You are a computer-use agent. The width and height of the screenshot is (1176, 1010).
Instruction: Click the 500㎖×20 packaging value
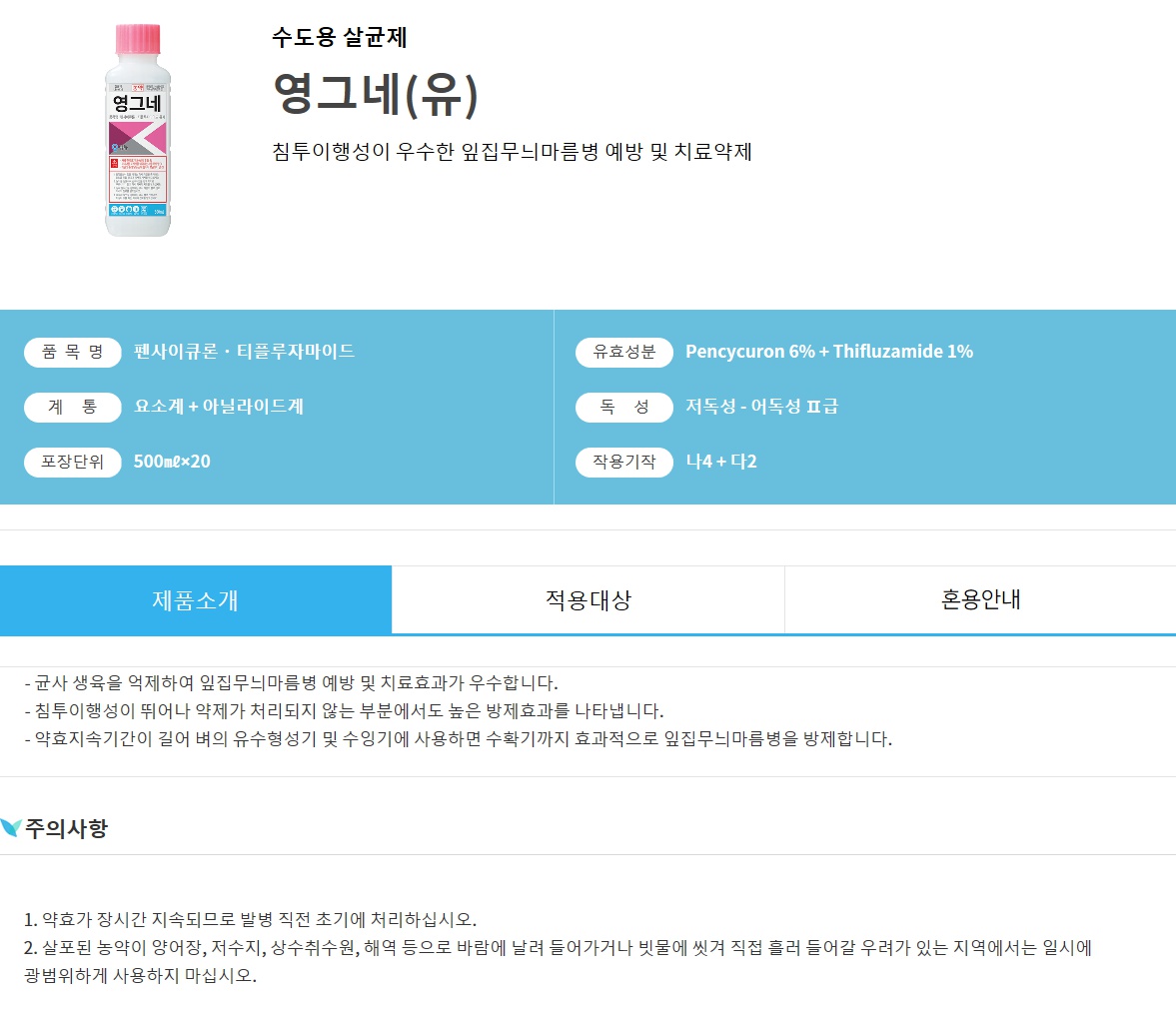click(x=172, y=462)
